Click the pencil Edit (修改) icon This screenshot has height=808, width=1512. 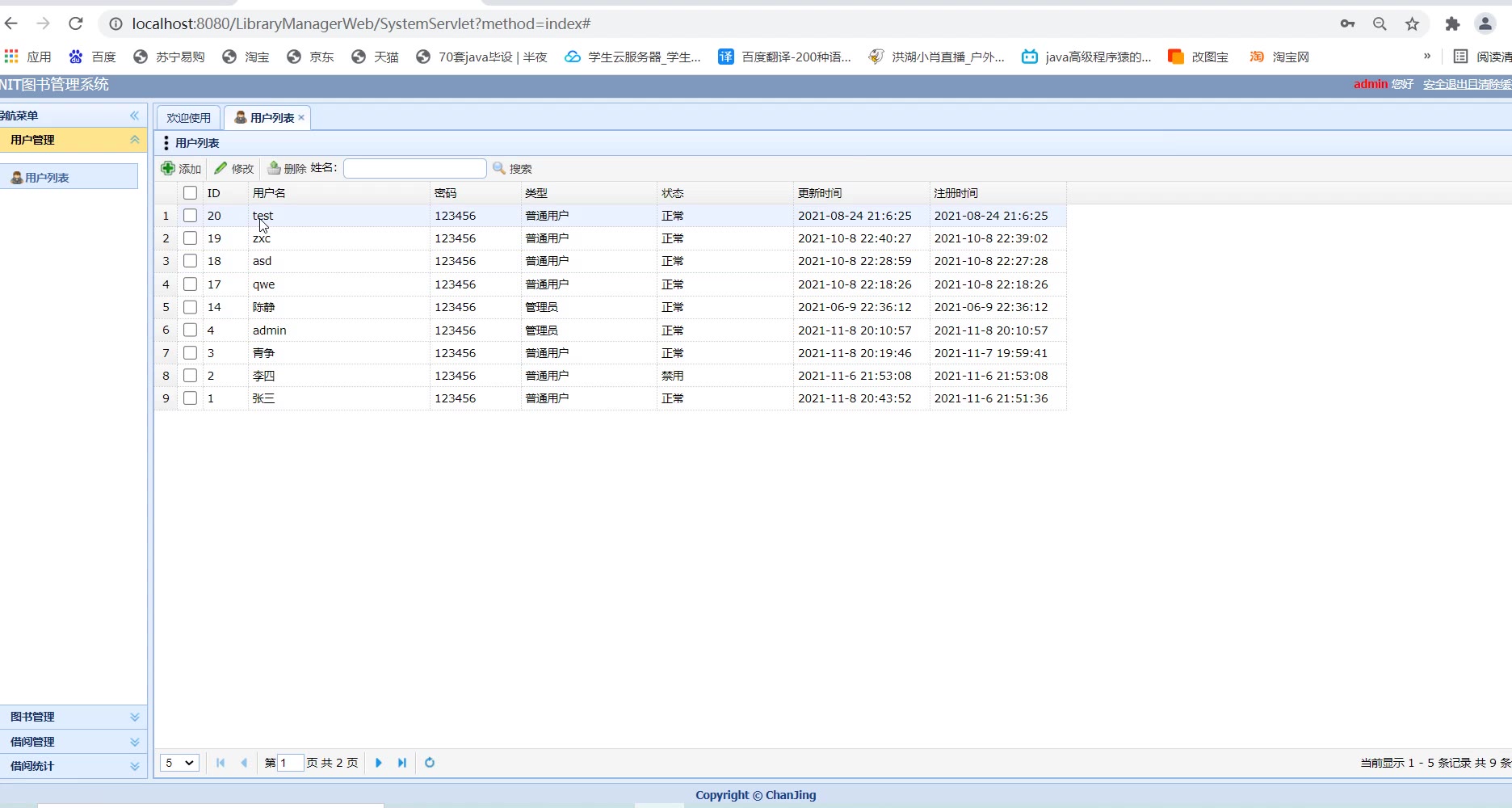point(220,168)
